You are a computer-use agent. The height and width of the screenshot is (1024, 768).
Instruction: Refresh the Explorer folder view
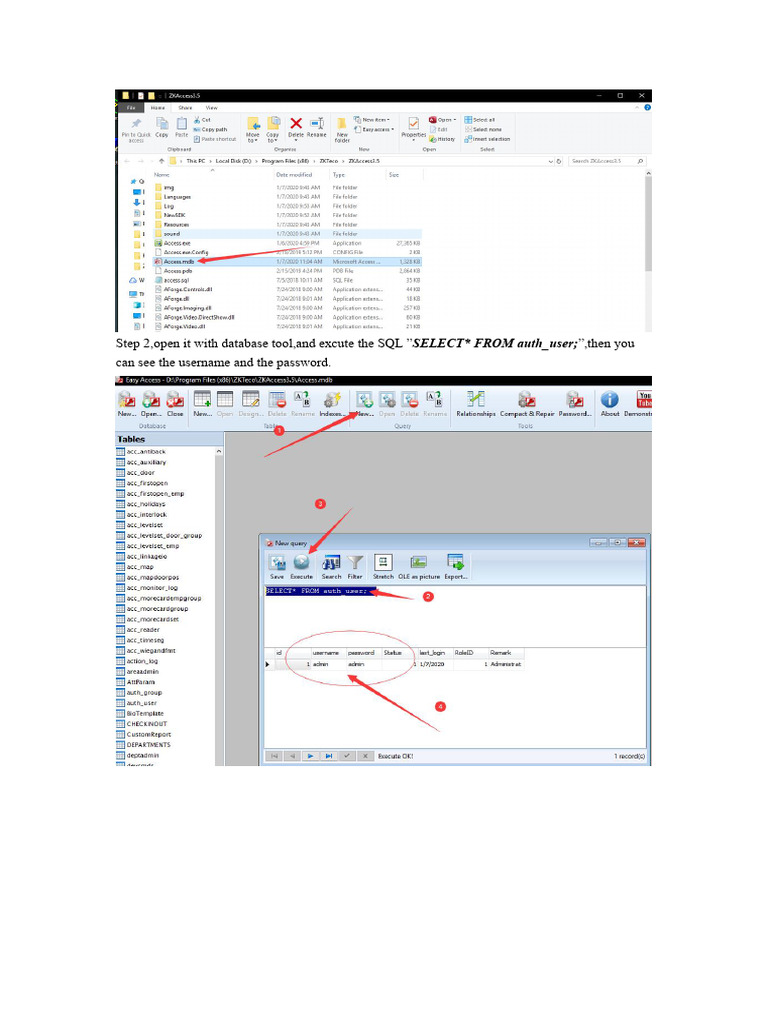tap(559, 161)
